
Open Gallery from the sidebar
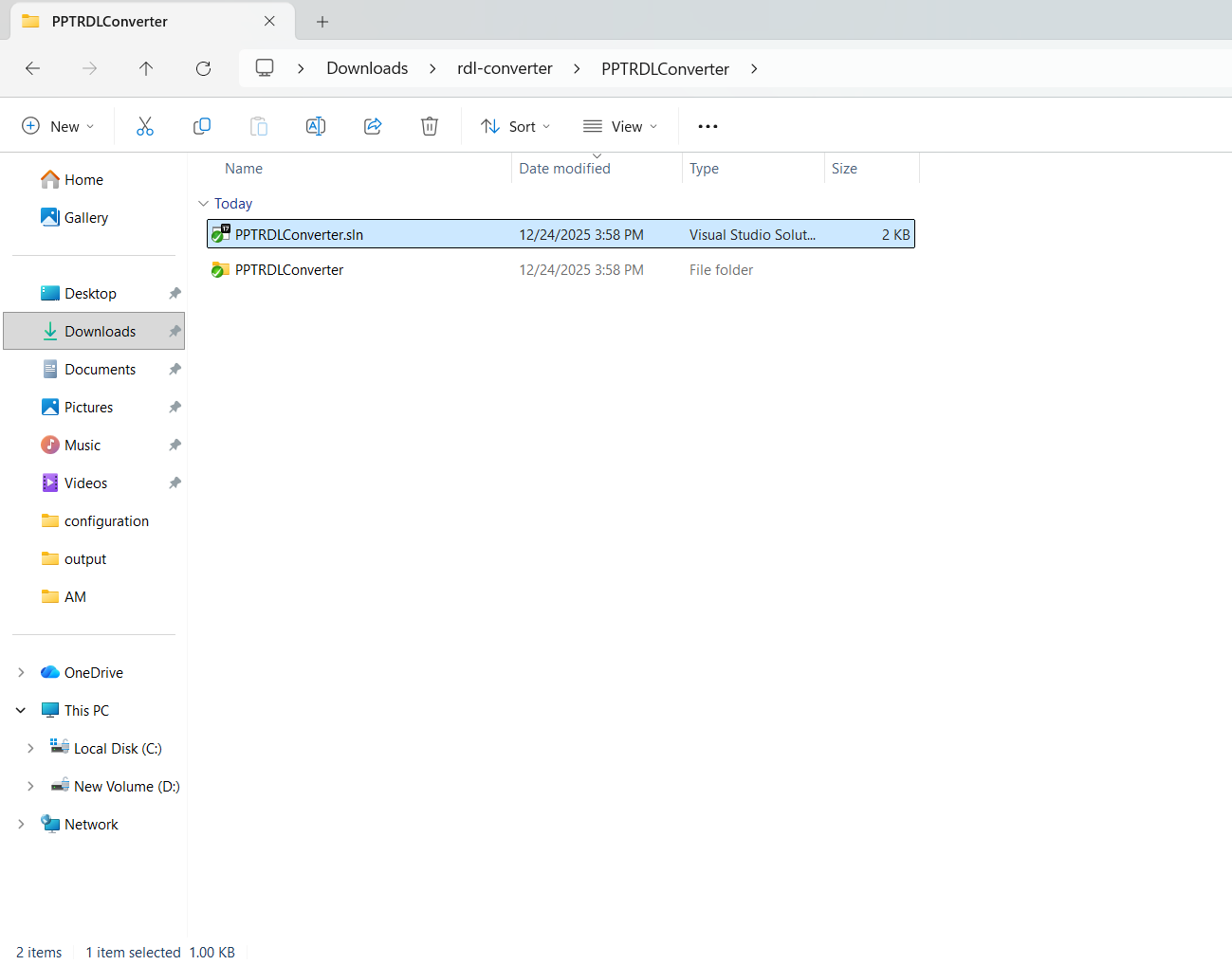[x=84, y=217]
